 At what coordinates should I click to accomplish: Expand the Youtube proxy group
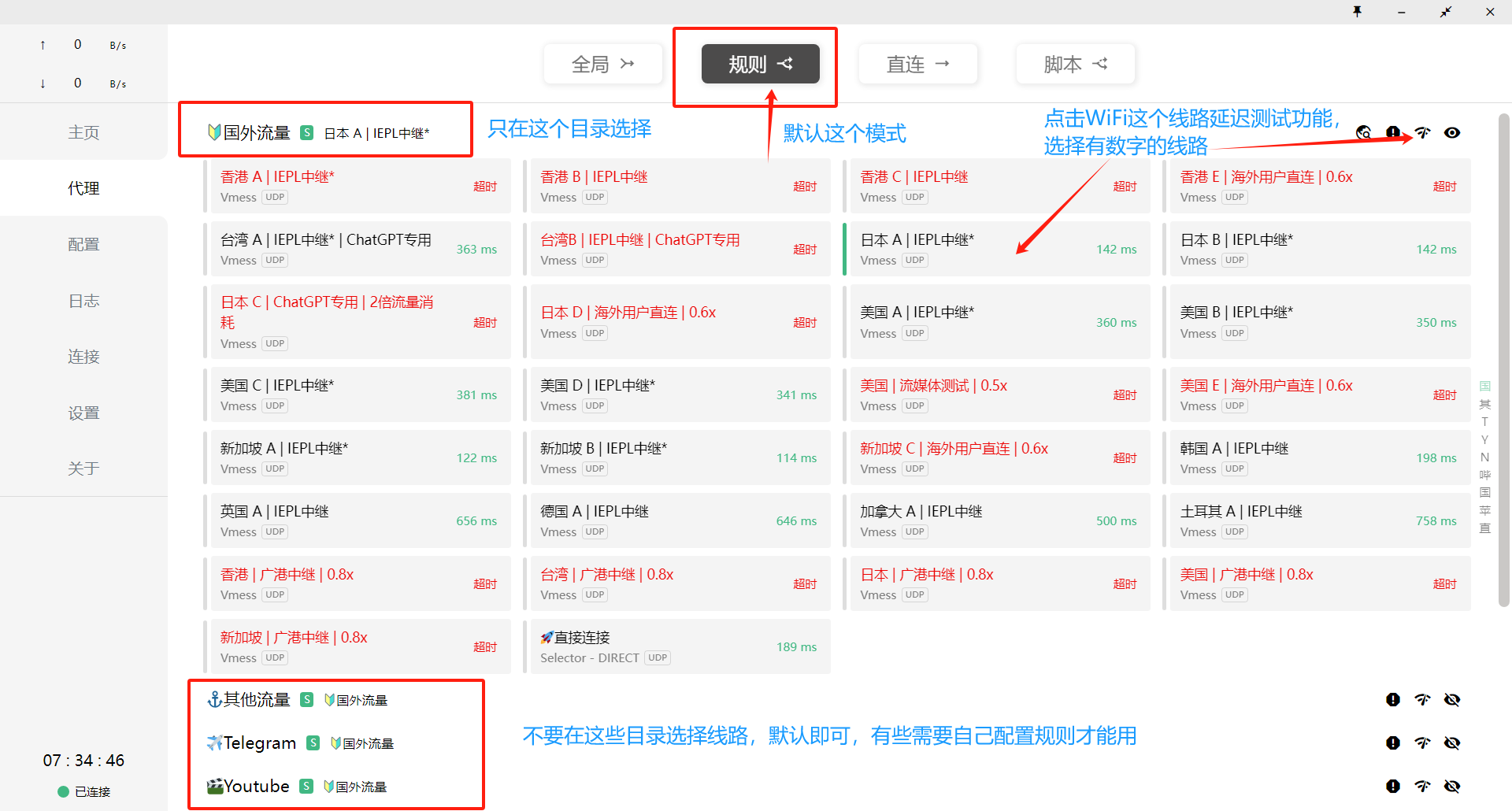click(249, 786)
